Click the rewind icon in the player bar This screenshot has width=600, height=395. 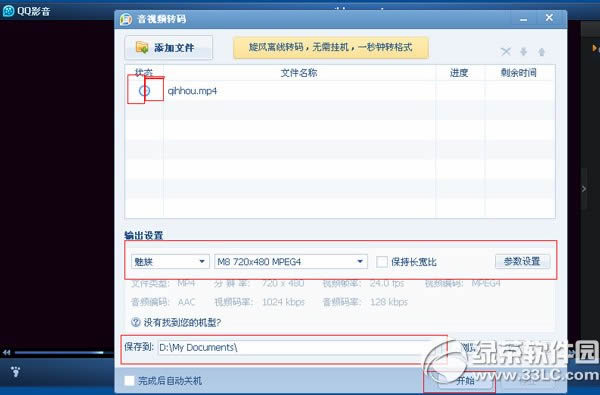(x=7, y=353)
